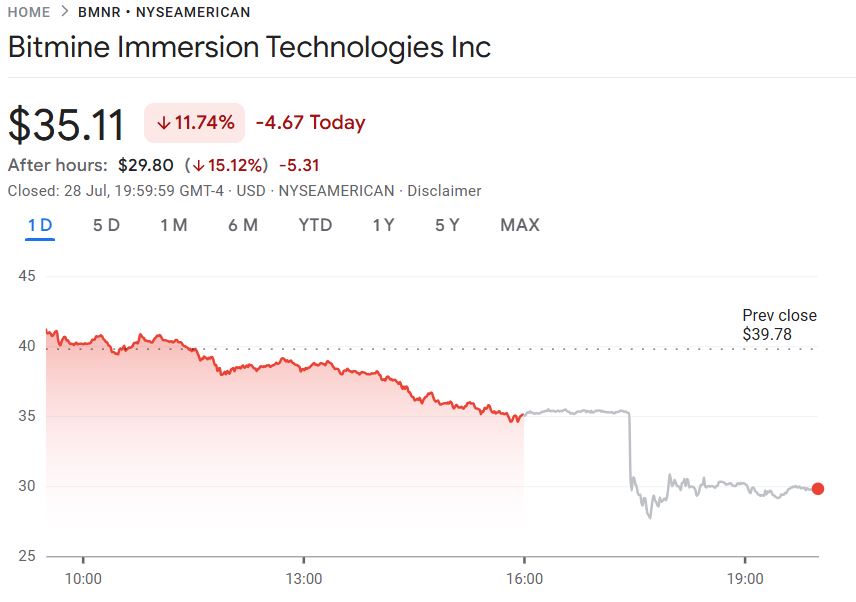Click the Bitmine Immersion Technologies Inc title

pyautogui.click(x=249, y=47)
